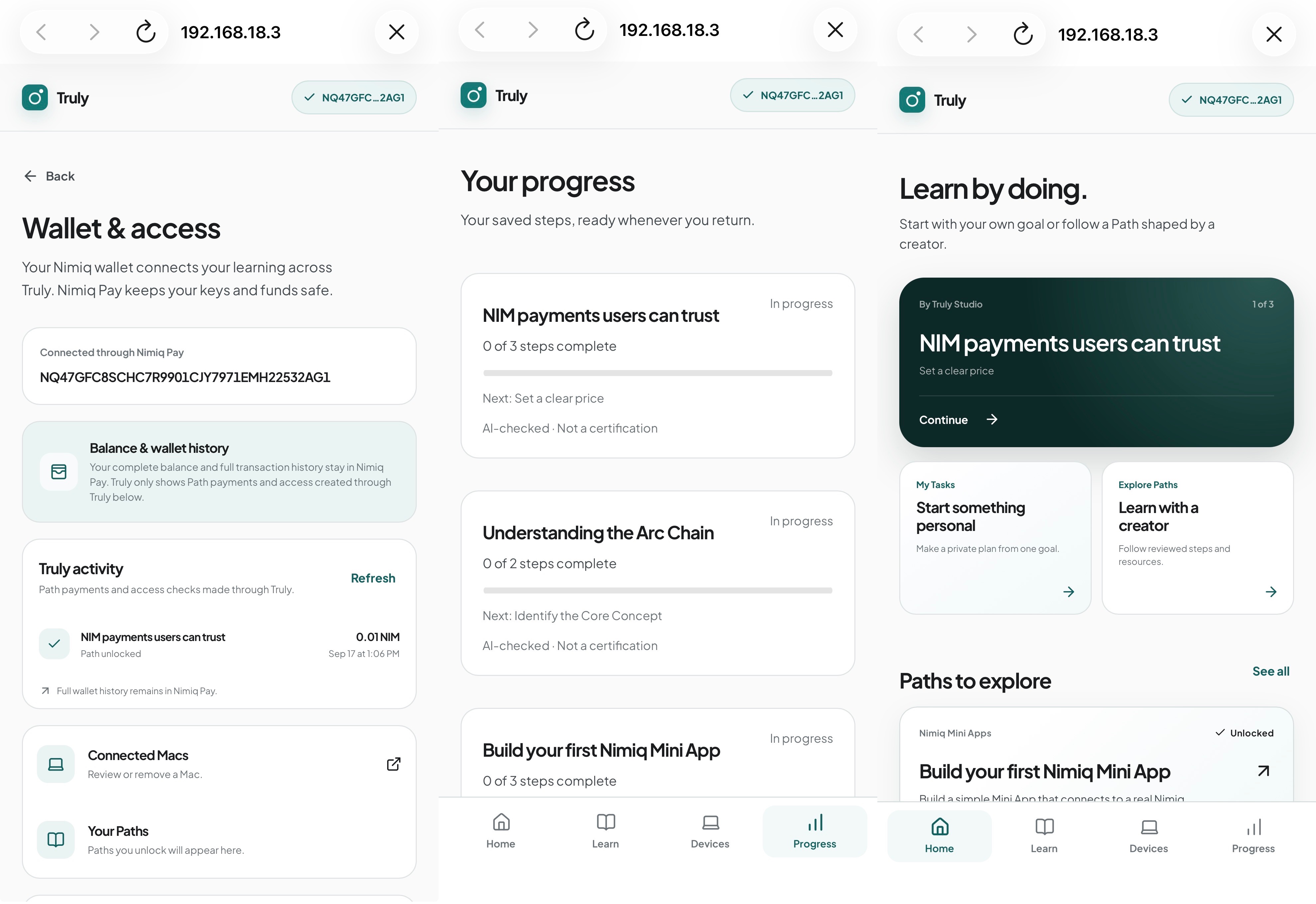
Task: Tap the Next: Identify the Core Concept text
Action: pos(572,616)
